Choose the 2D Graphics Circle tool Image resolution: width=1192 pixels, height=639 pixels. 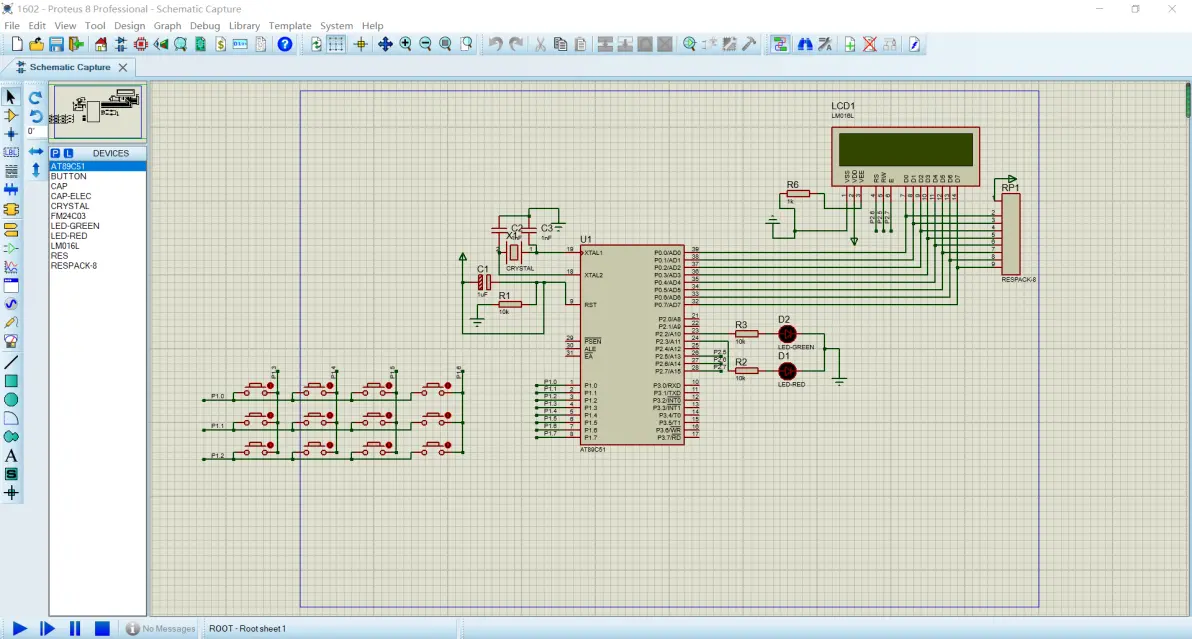coord(11,400)
